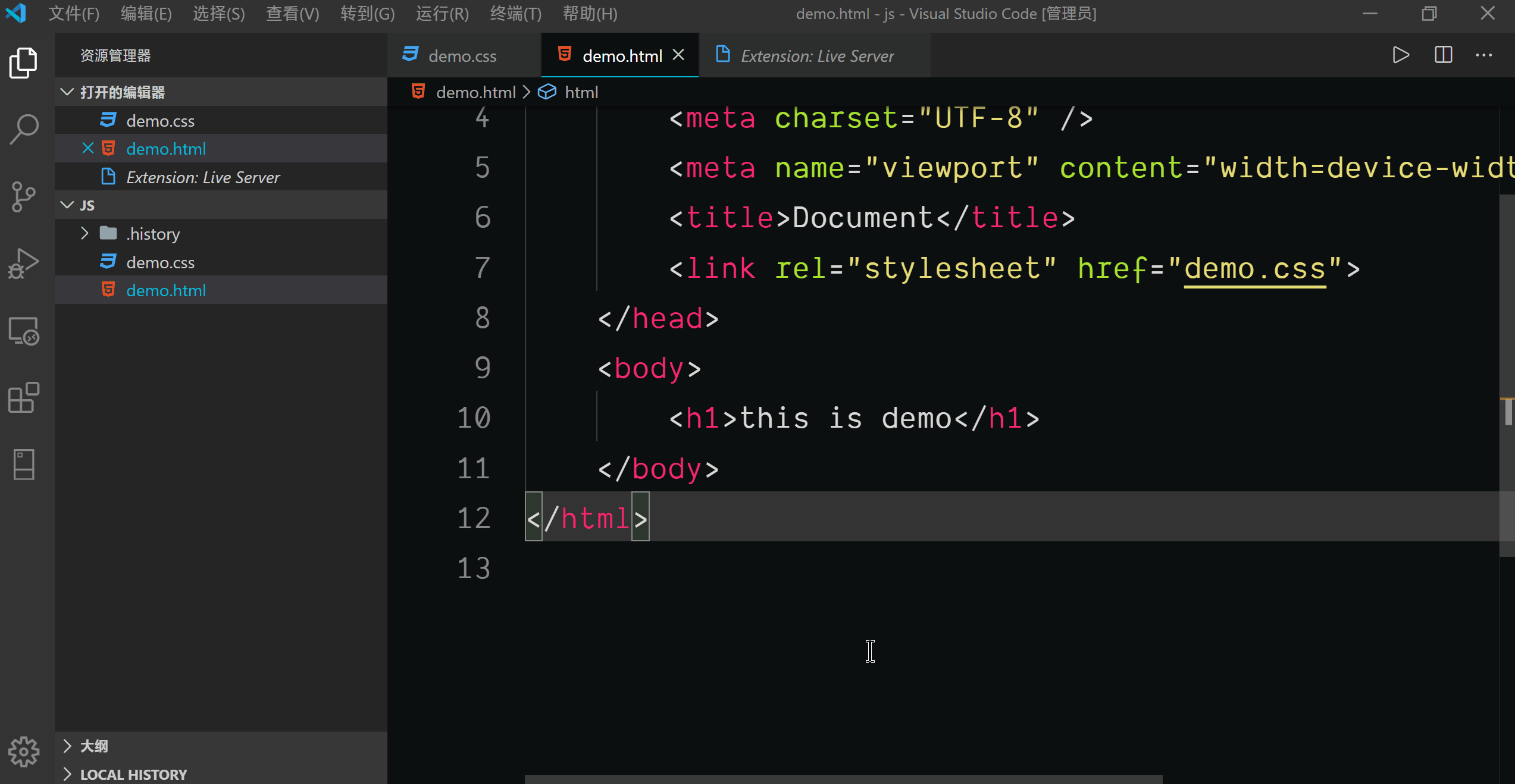Open the Search view icon
The height and width of the screenshot is (784, 1515).
24,129
